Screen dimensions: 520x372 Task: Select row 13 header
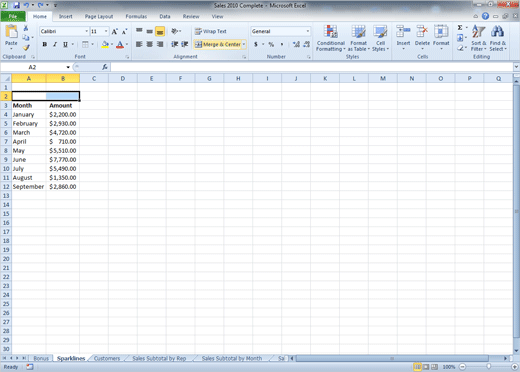click(6, 196)
